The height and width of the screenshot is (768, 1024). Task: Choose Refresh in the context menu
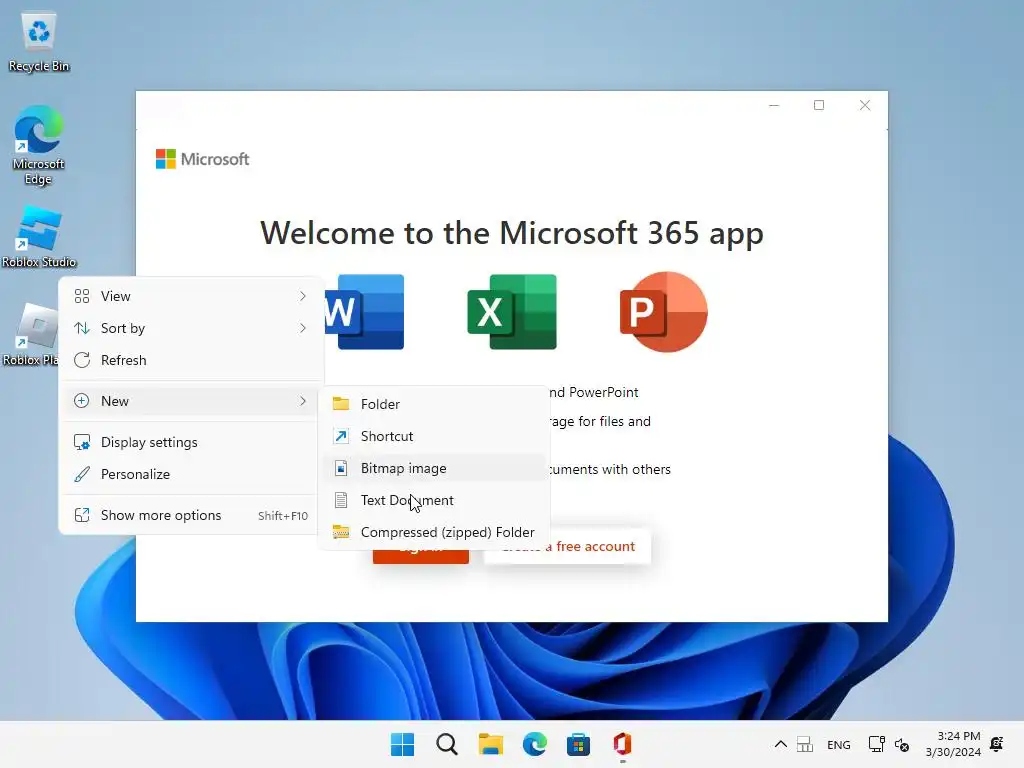click(x=190, y=360)
